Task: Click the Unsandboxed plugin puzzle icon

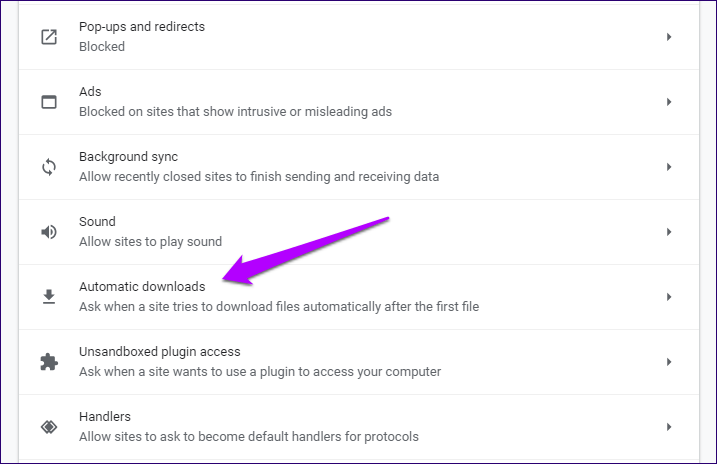Action: (49, 362)
